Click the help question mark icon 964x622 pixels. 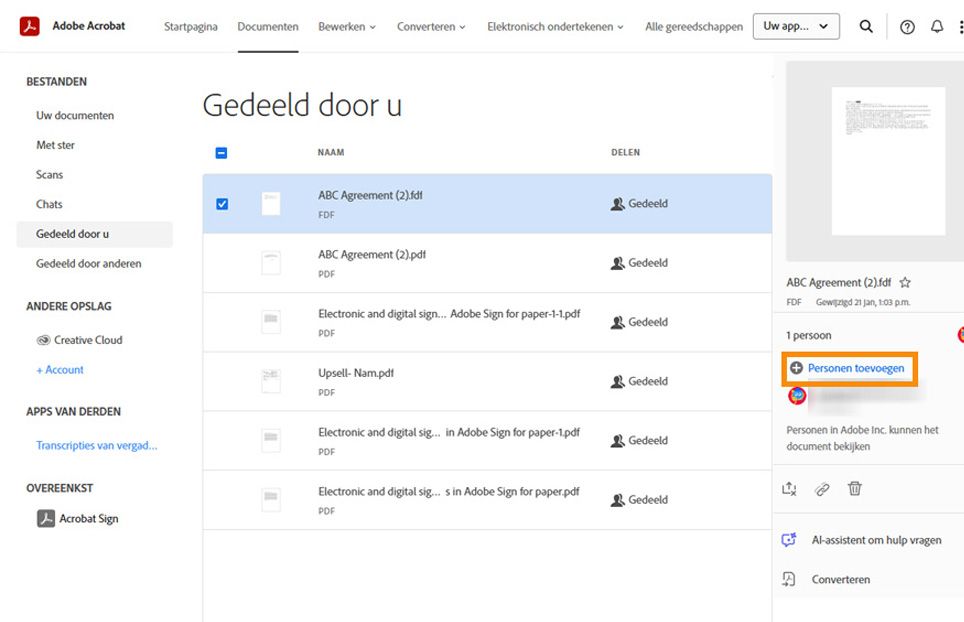906,27
